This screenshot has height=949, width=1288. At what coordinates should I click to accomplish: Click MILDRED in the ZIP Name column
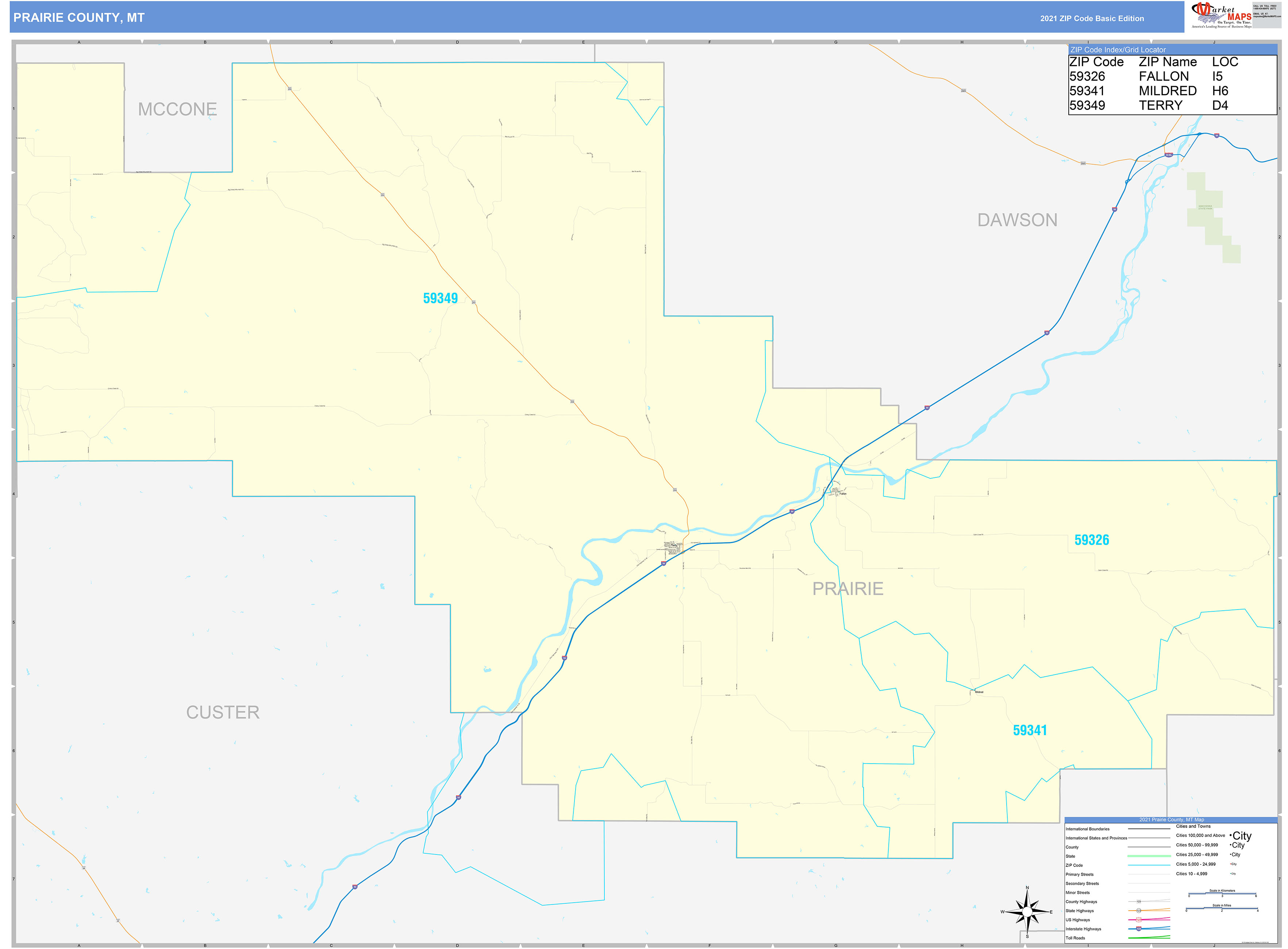coord(1168,91)
